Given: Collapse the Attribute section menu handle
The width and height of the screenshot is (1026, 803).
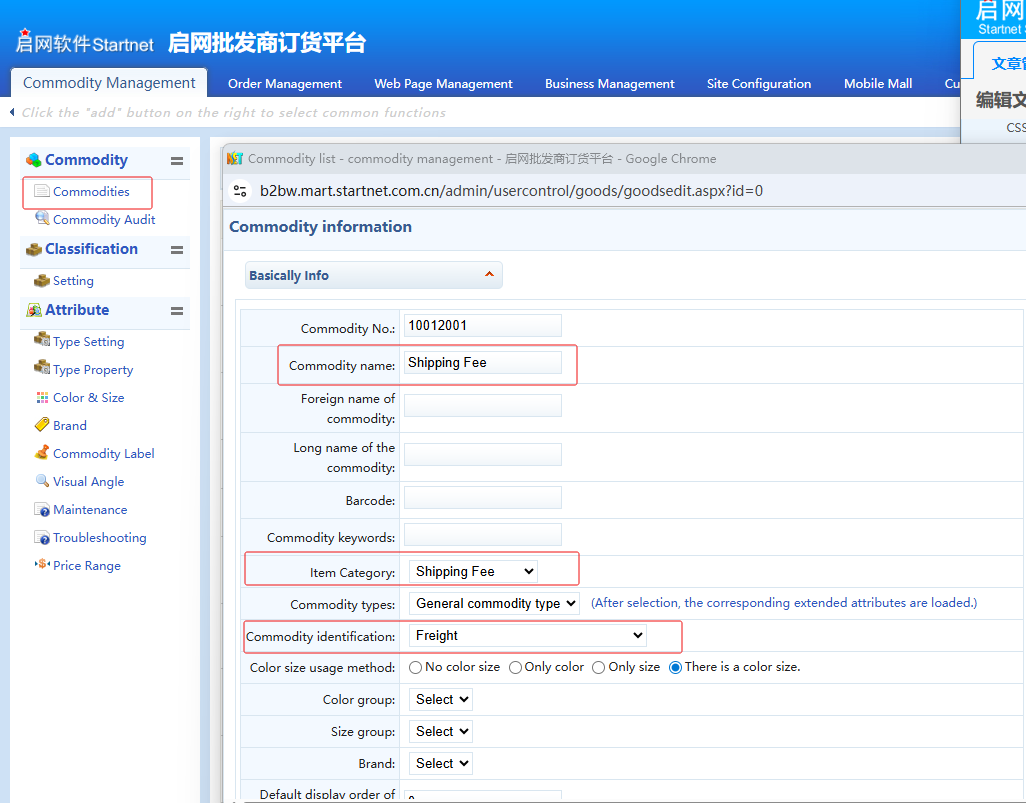Looking at the screenshot, I should pos(177,311).
